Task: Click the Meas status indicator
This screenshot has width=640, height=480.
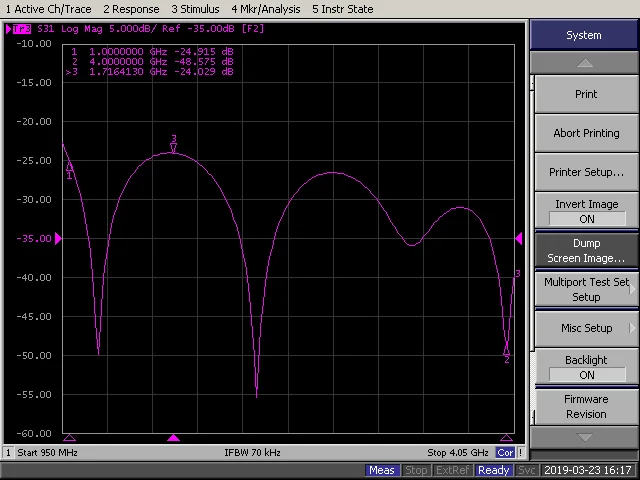Action: pos(382,470)
